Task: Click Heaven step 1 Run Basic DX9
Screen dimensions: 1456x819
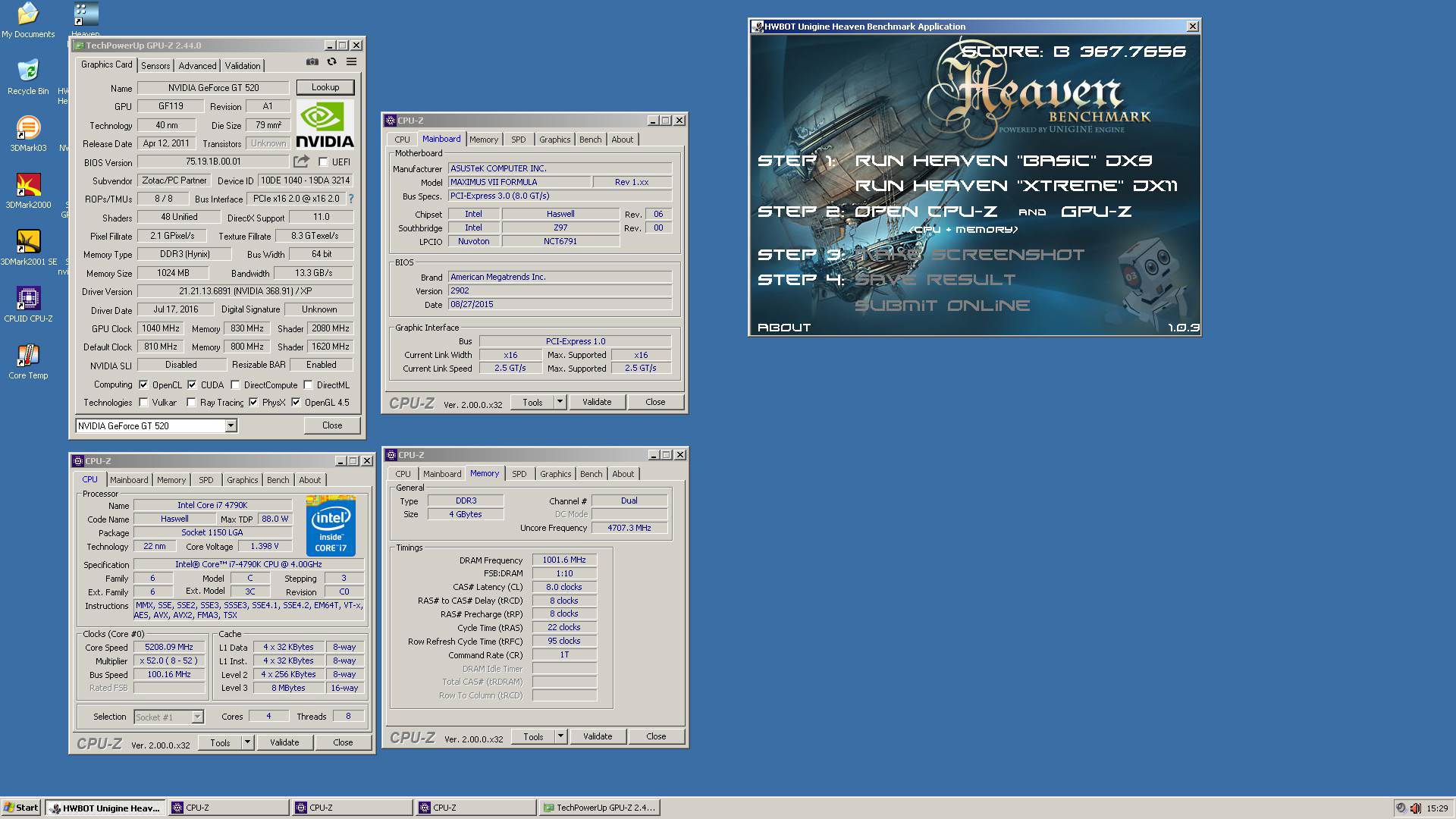Action: 1003,161
